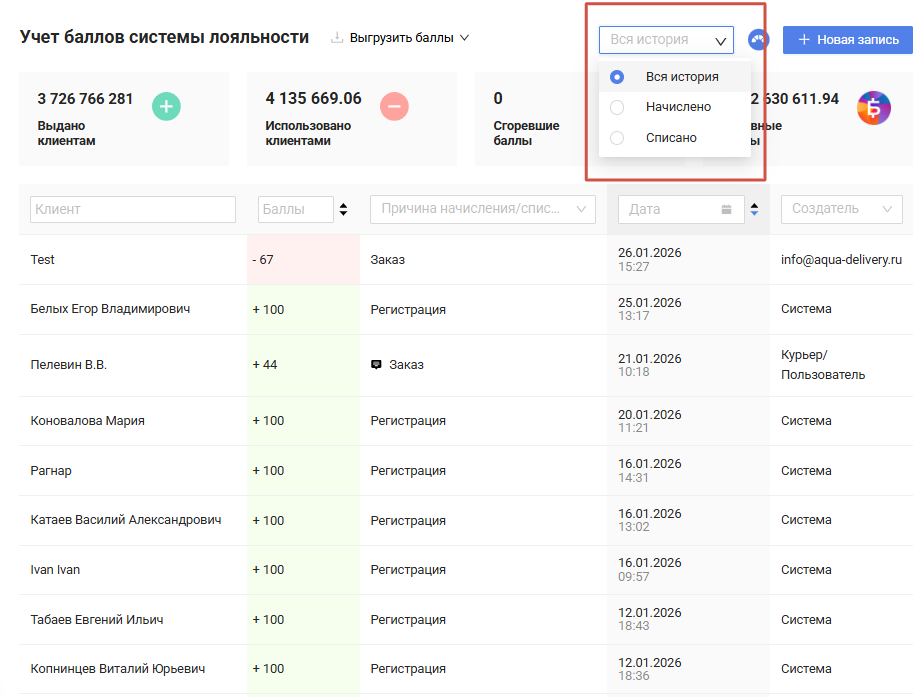923x697 pixels.
Task: Toggle the sort arrows beside the Баллы filter
Action: (344, 209)
